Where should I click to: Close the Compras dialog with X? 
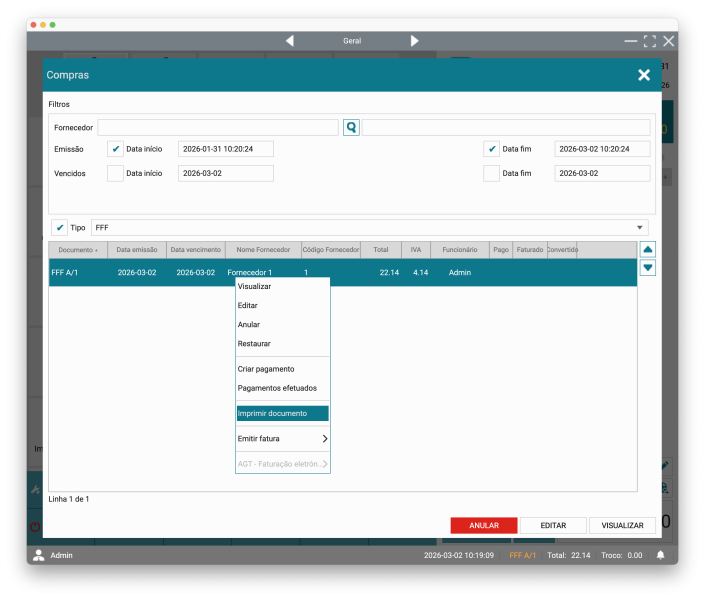click(x=644, y=75)
